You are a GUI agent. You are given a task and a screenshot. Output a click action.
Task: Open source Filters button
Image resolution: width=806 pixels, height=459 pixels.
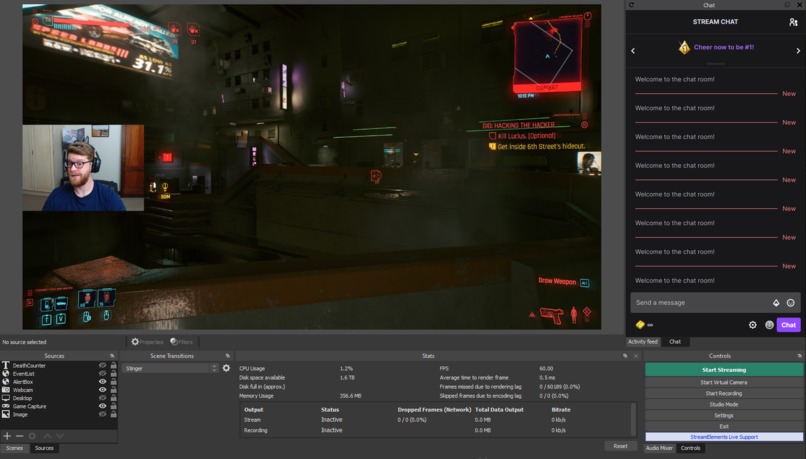click(181, 342)
